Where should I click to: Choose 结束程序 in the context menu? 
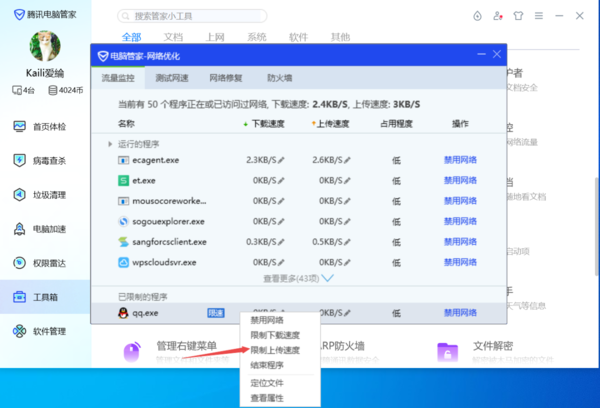coord(266,365)
